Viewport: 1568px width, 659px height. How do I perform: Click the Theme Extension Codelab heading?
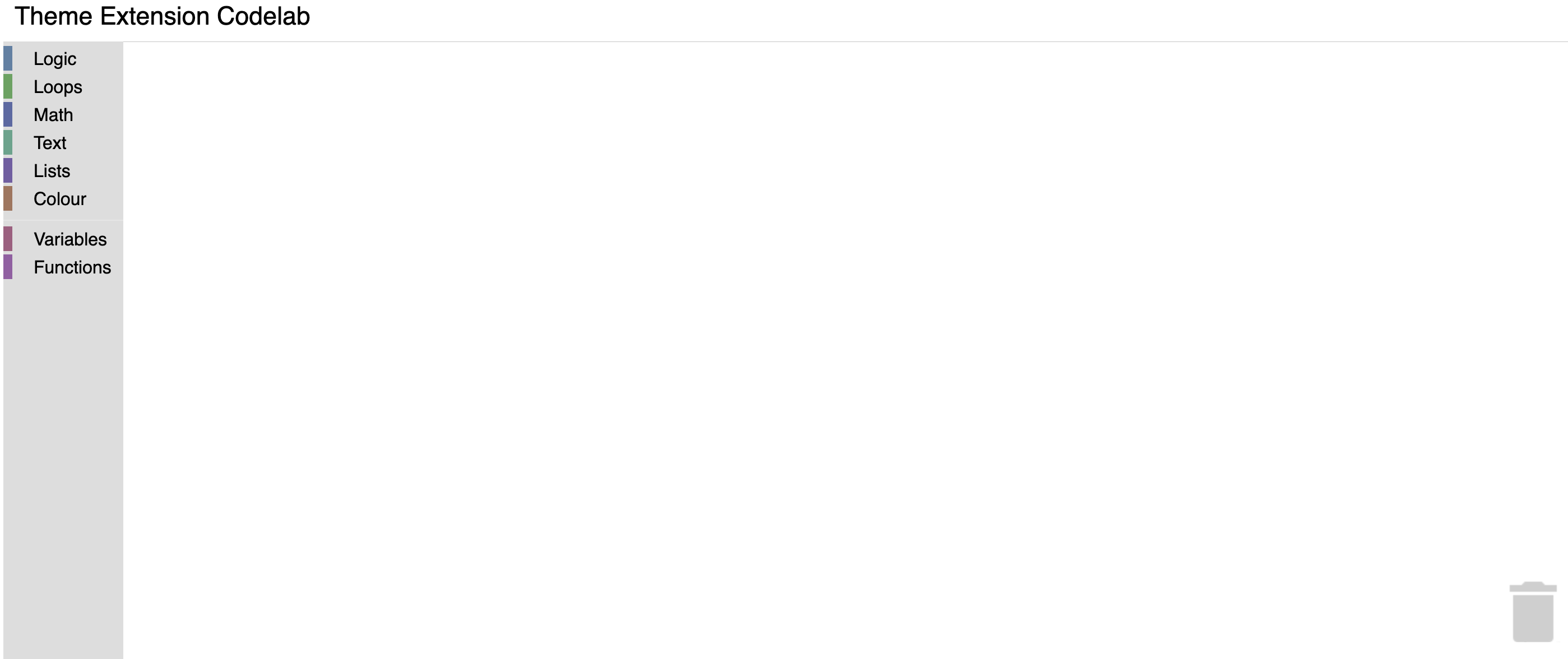[x=163, y=16]
